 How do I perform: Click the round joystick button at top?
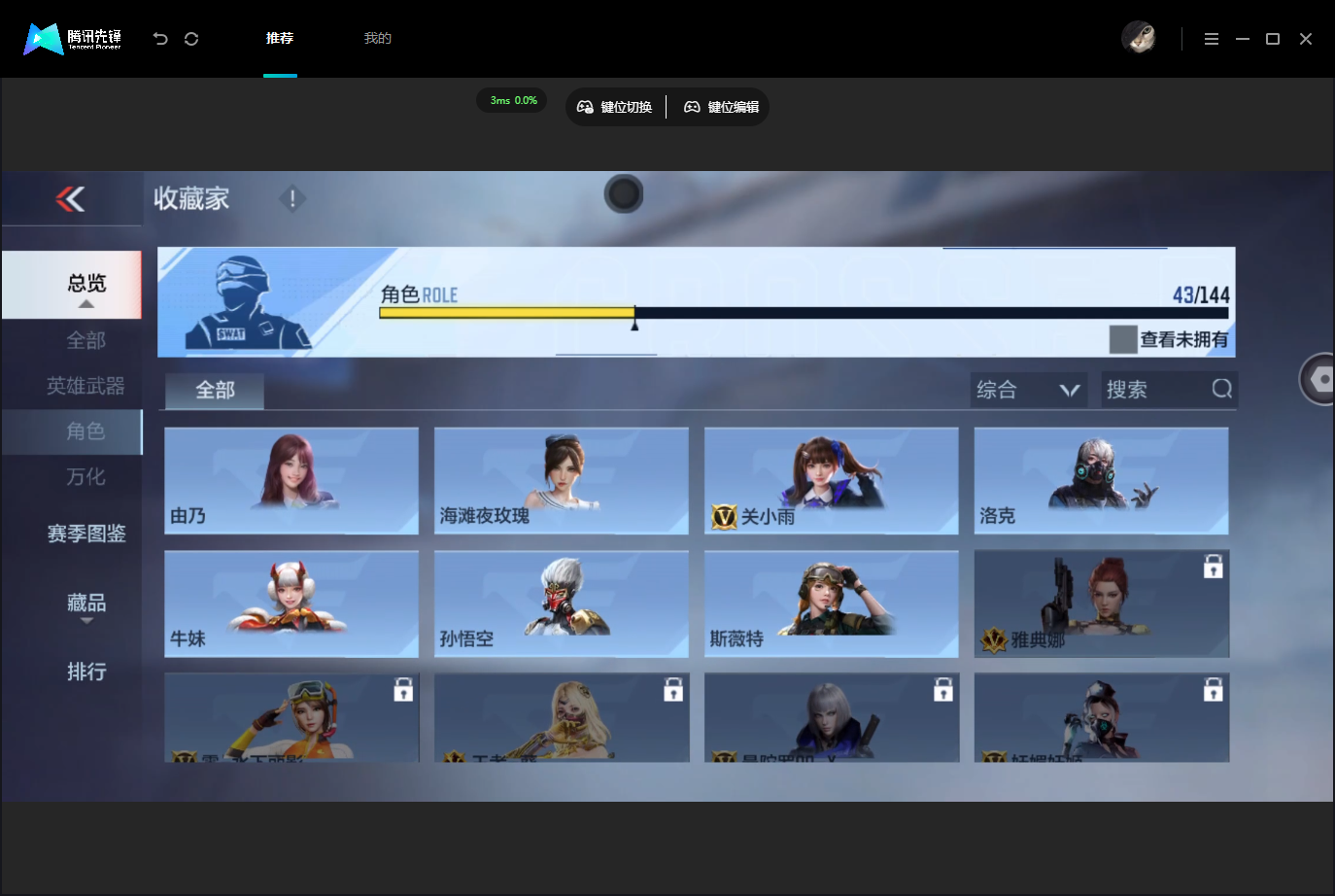(624, 194)
